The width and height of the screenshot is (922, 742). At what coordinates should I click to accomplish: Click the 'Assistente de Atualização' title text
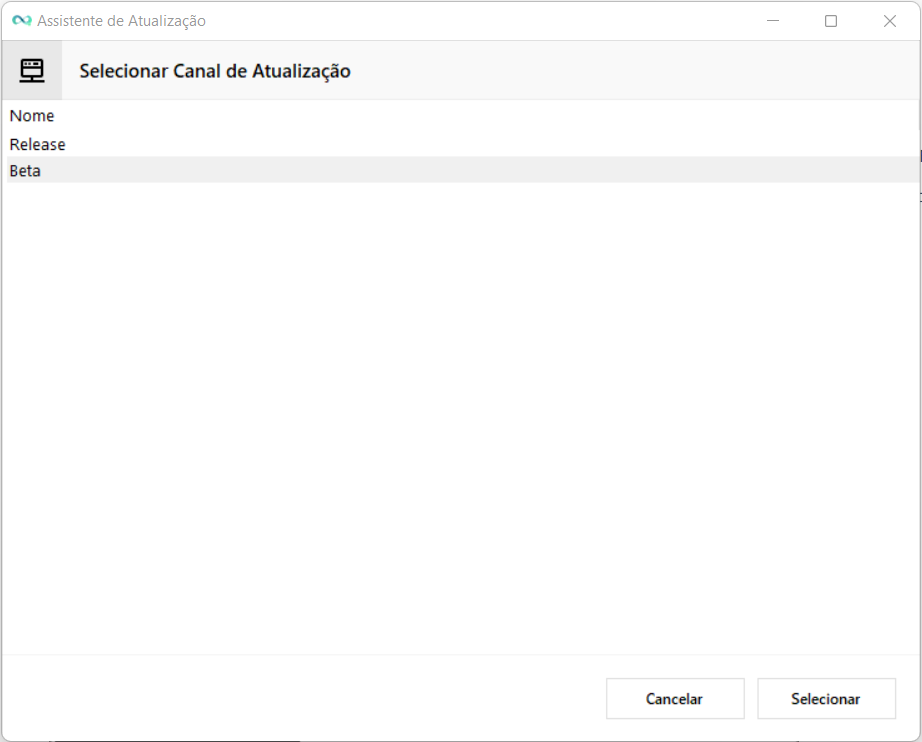click(x=121, y=21)
